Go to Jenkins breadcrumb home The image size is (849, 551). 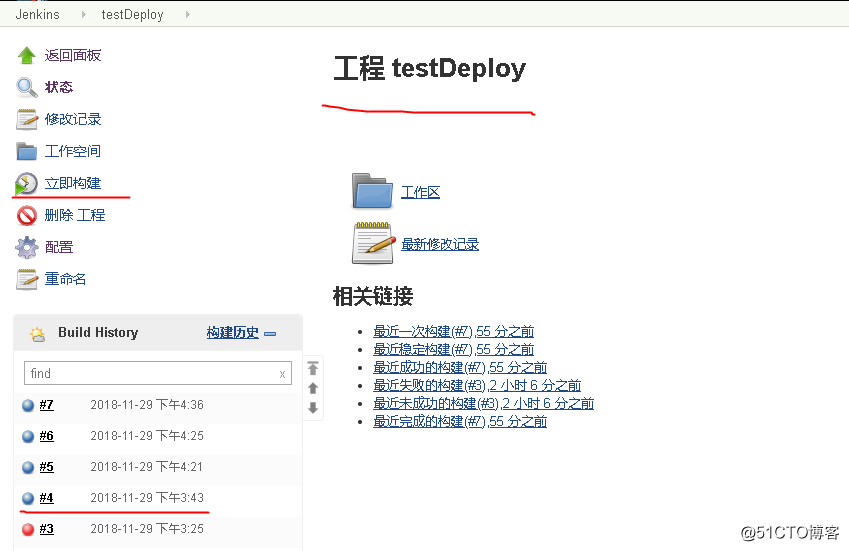[x=37, y=15]
